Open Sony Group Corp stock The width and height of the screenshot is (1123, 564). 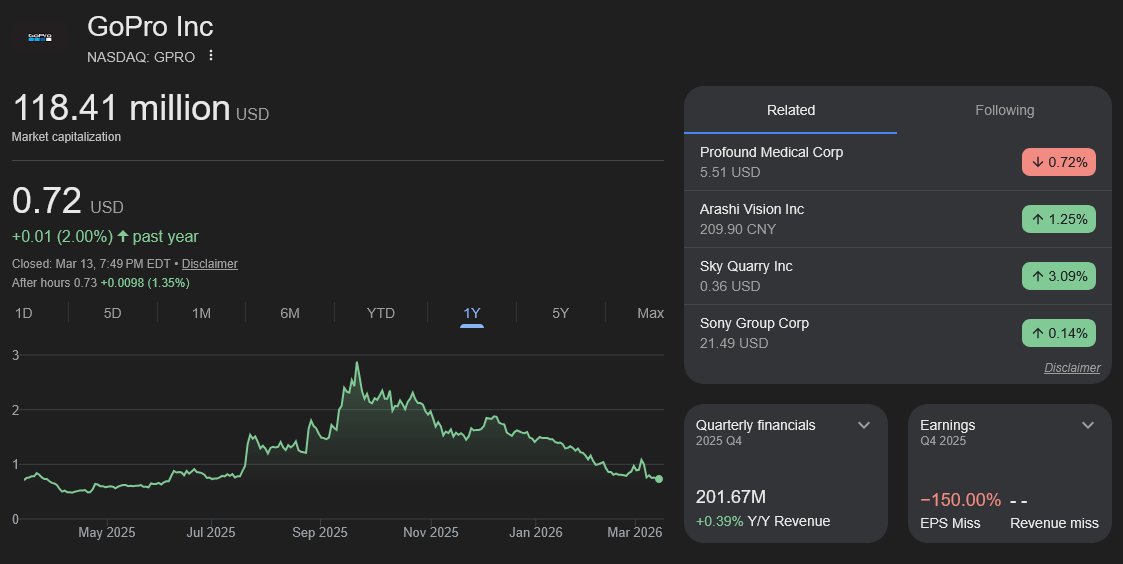897,333
